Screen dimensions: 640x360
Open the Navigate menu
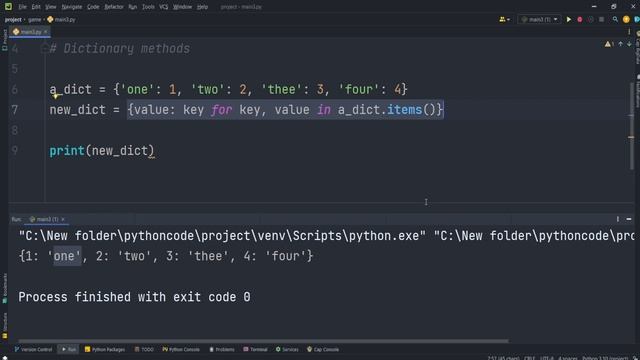(x=71, y=7)
